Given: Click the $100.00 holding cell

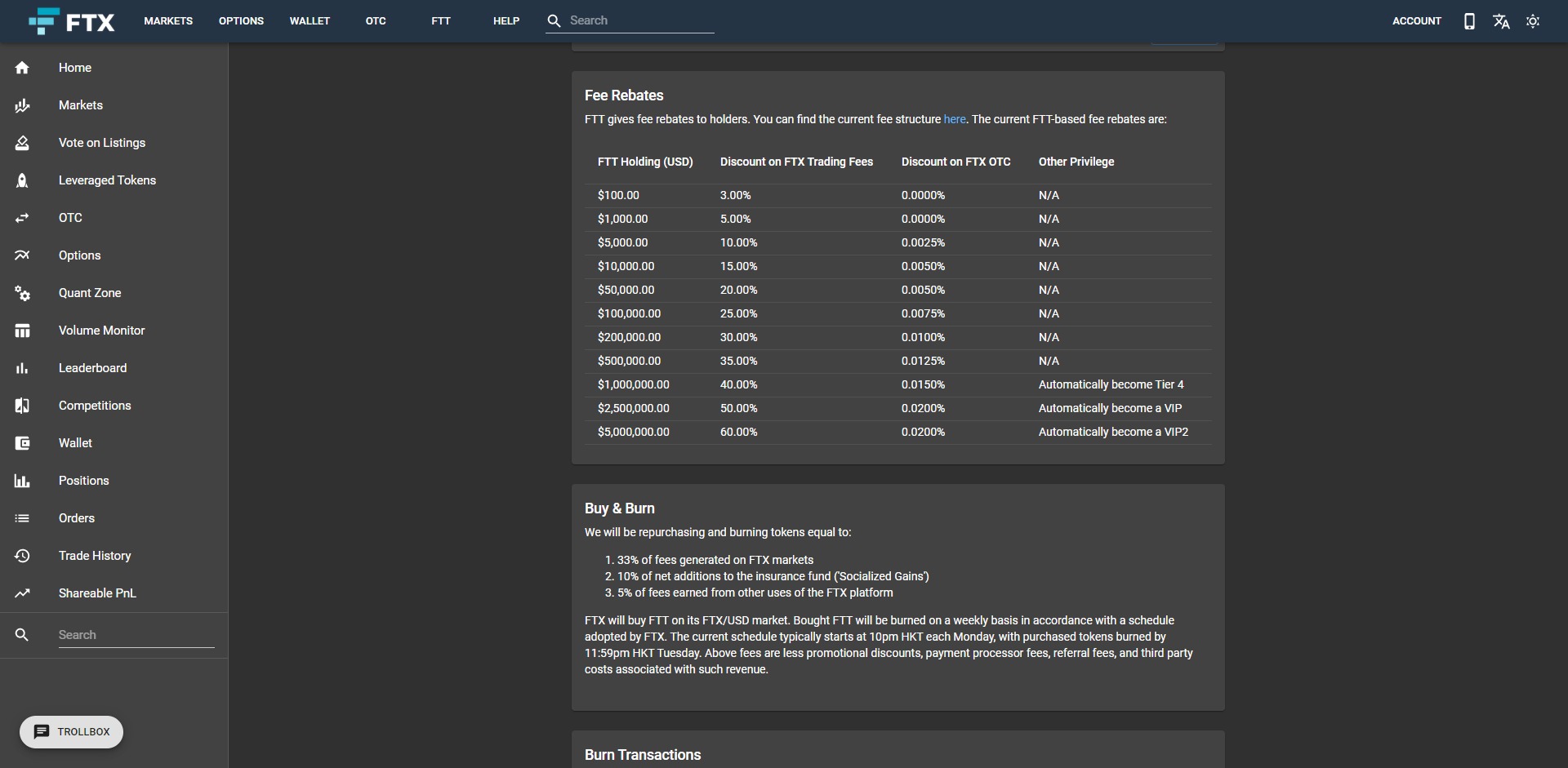Looking at the screenshot, I should [x=618, y=195].
